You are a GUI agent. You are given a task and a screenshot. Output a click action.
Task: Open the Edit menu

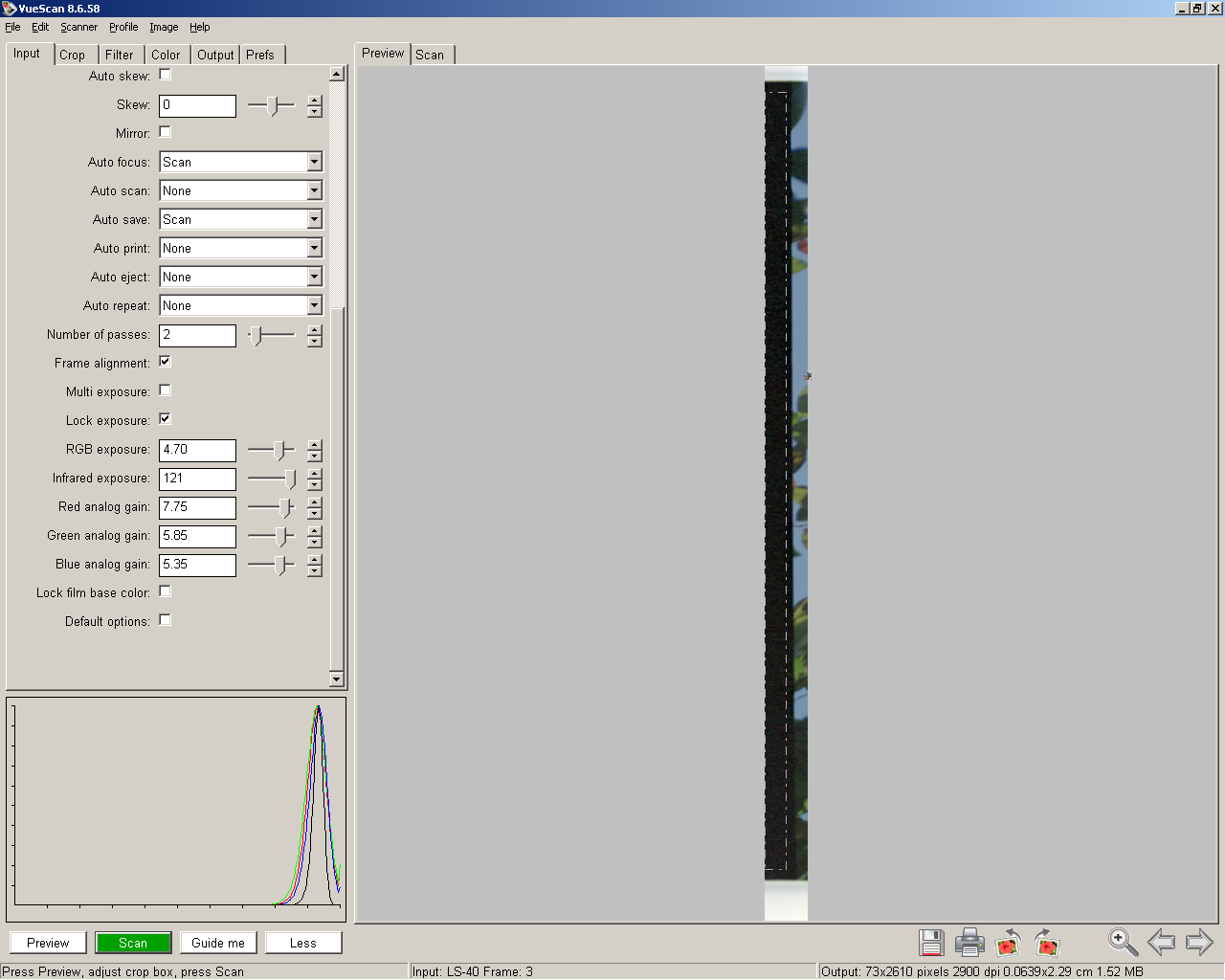coord(40,27)
